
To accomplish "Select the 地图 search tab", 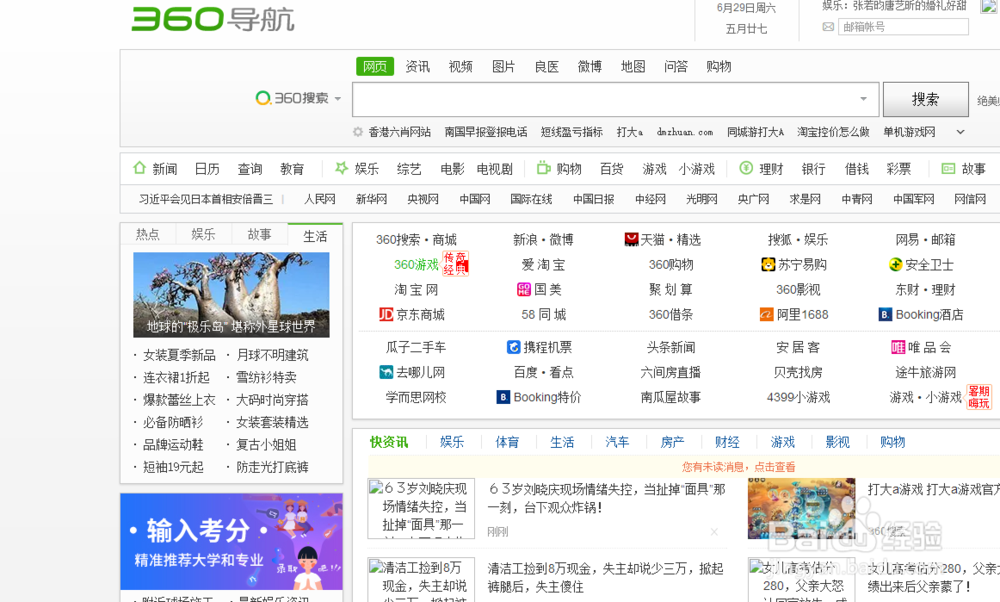I will click(633, 66).
